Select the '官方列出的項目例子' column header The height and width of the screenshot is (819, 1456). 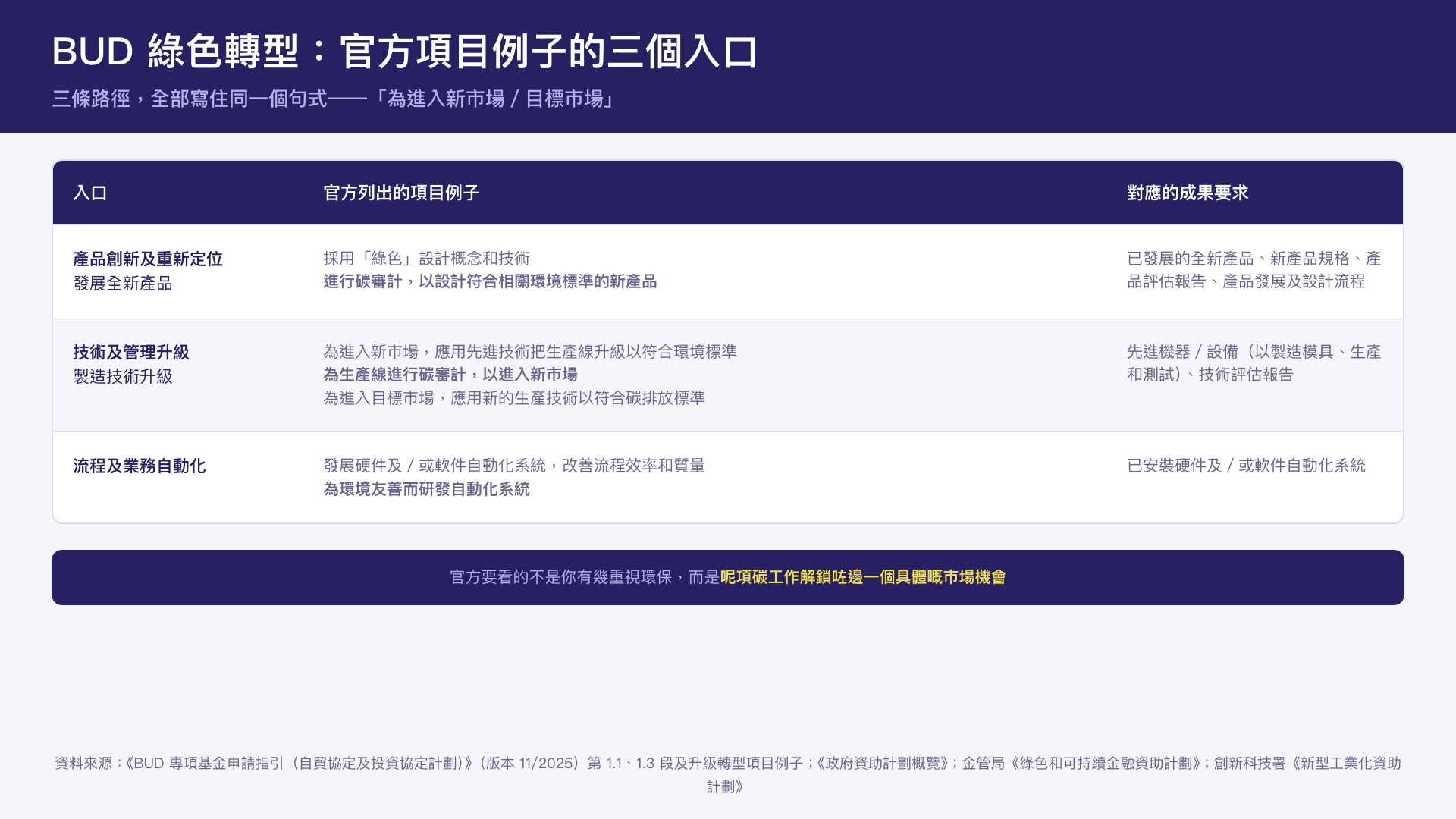coord(401,193)
